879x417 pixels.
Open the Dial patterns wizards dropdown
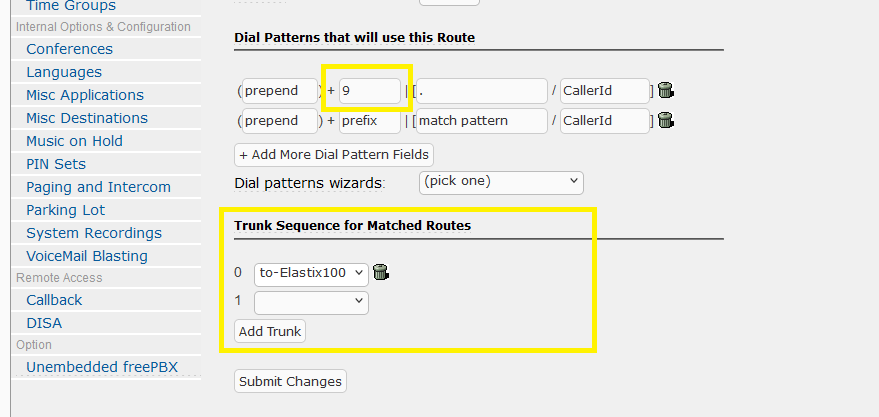(x=500, y=182)
